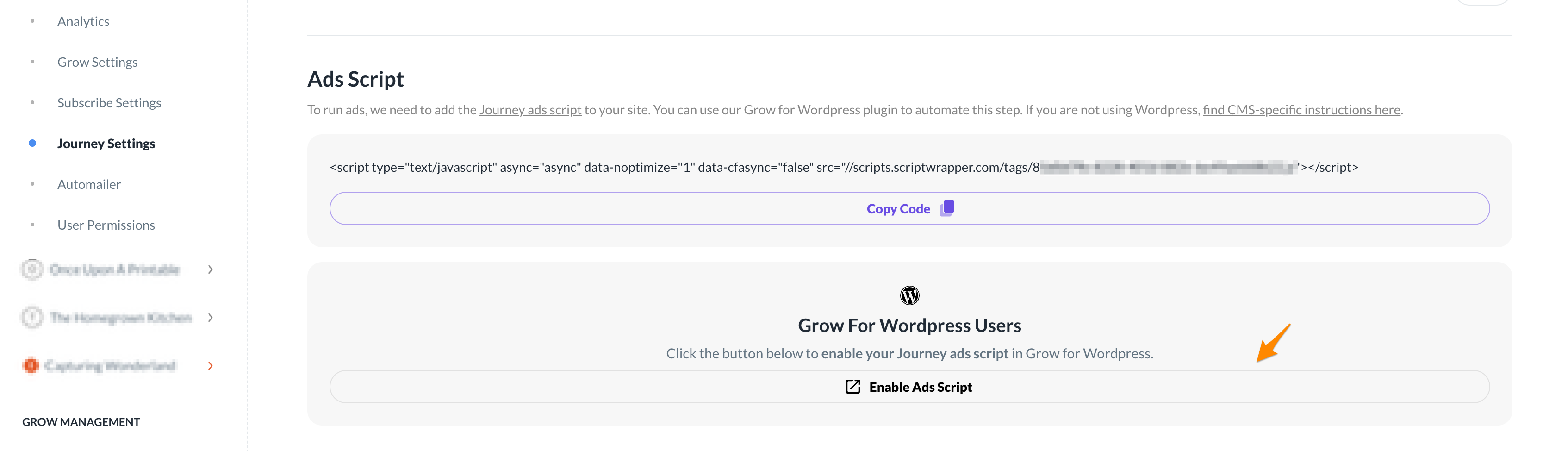Click the external-link icon on Enable Ads Script
1568x451 pixels.
(x=853, y=387)
